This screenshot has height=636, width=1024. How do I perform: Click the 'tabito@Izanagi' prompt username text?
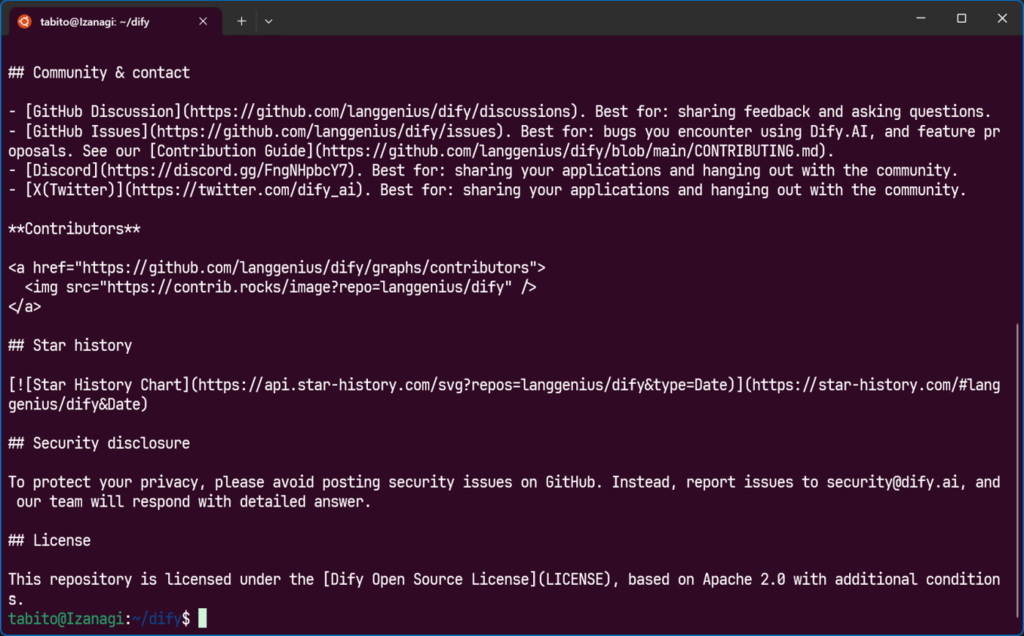pyautogui.click(x=66, y=619)
